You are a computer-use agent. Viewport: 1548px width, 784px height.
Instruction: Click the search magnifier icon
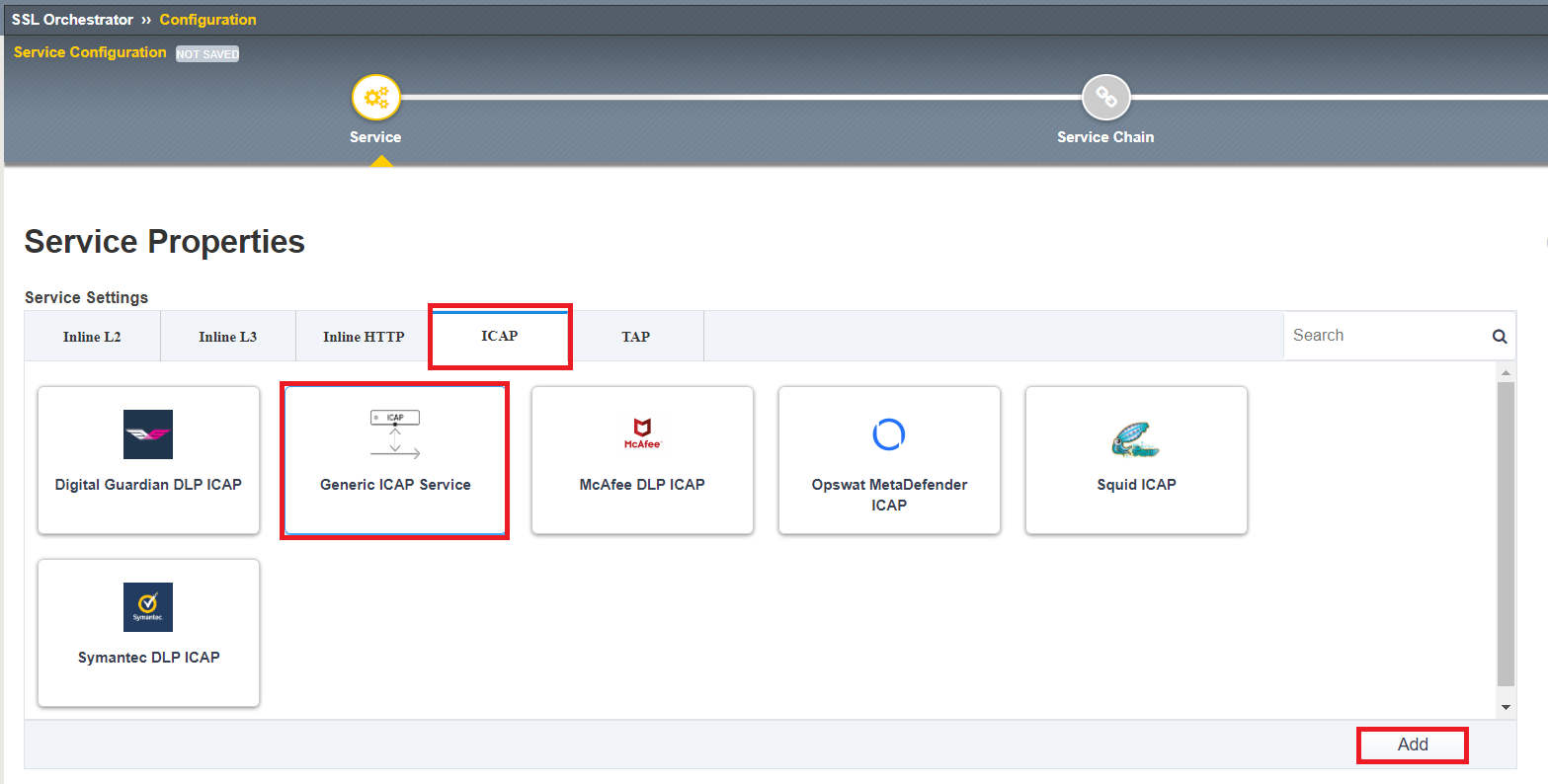click(1500, 337)
